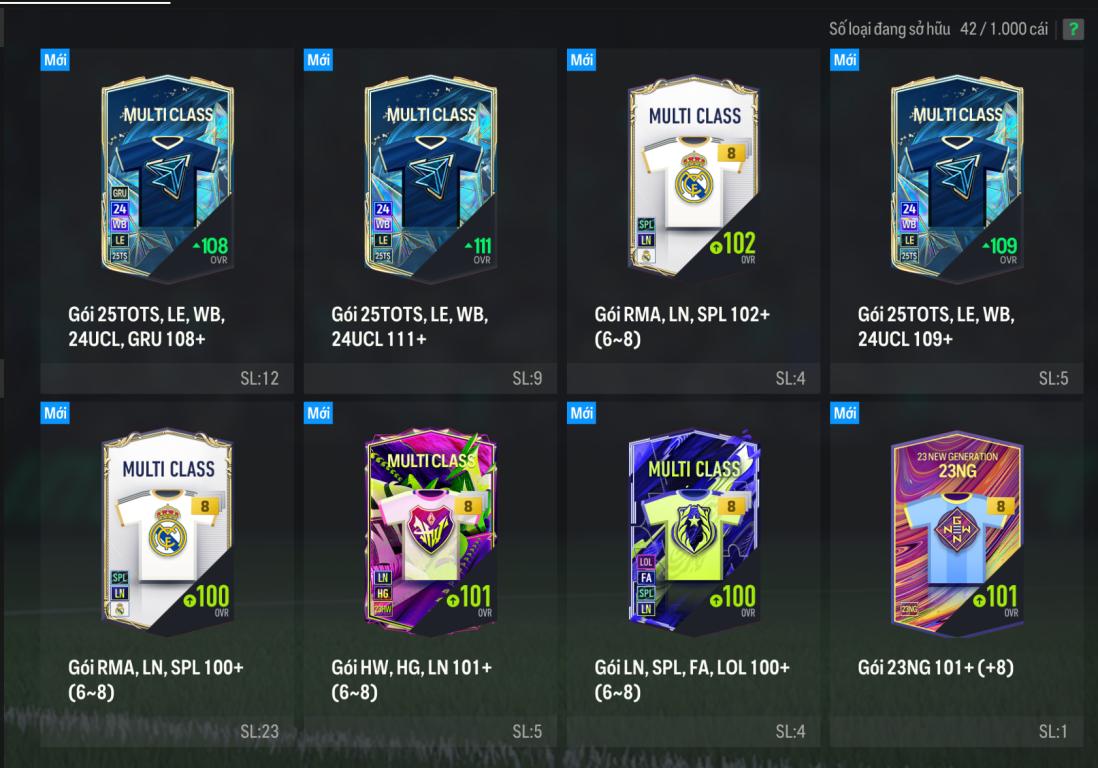Click the SL:12 quantity bar
This screenshot has width=1098, height=768.
(x=167, y=379)
